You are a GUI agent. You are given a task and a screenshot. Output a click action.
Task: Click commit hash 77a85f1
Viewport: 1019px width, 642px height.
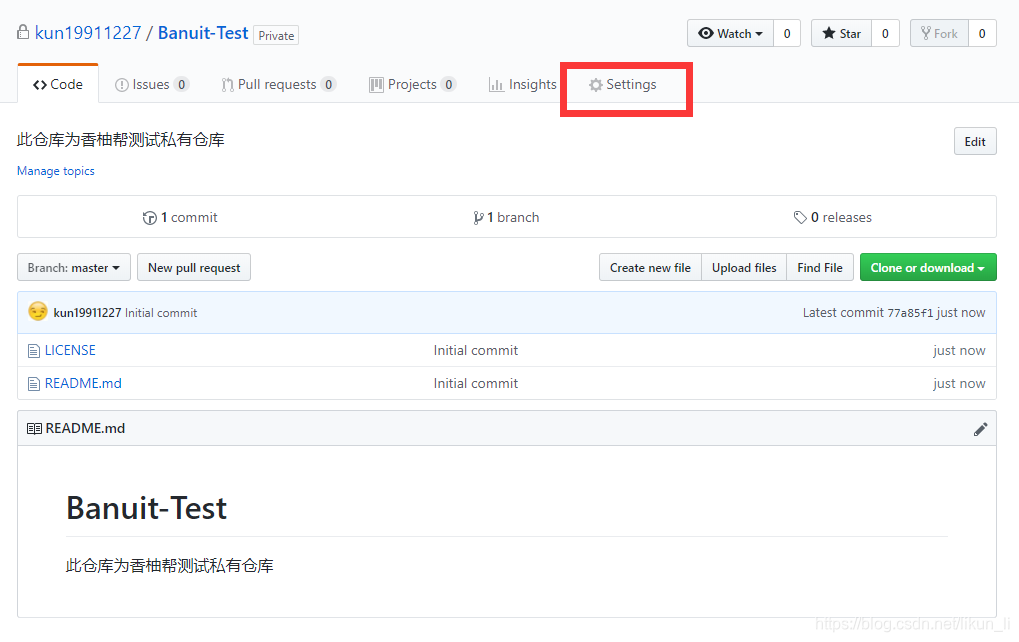pos(910,313)
